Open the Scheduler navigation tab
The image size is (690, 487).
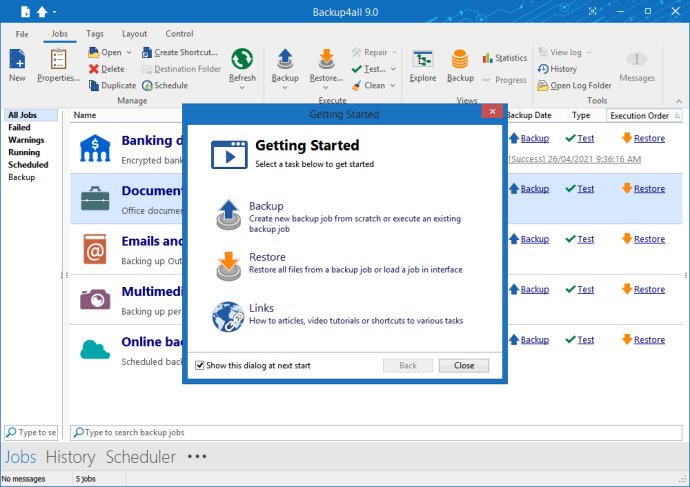tap(141, 457)
